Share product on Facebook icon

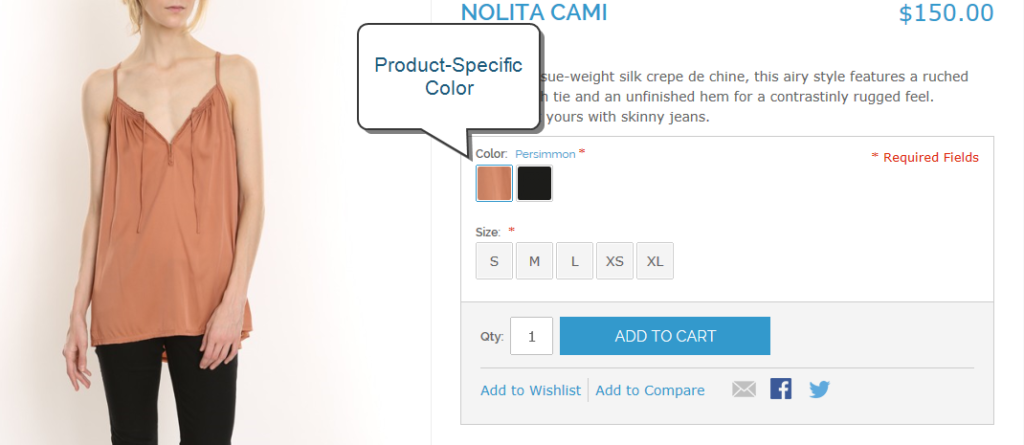780,389
